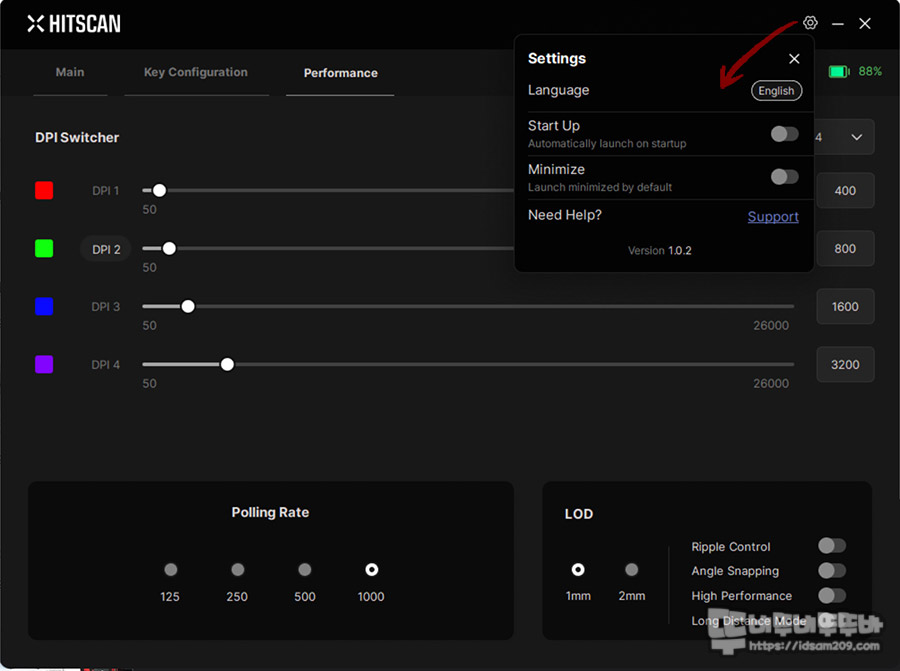Image resolution: width=900 pixels, height=671 pixels.
Task: Select the DPI 4 label
Action: (106, 364)
